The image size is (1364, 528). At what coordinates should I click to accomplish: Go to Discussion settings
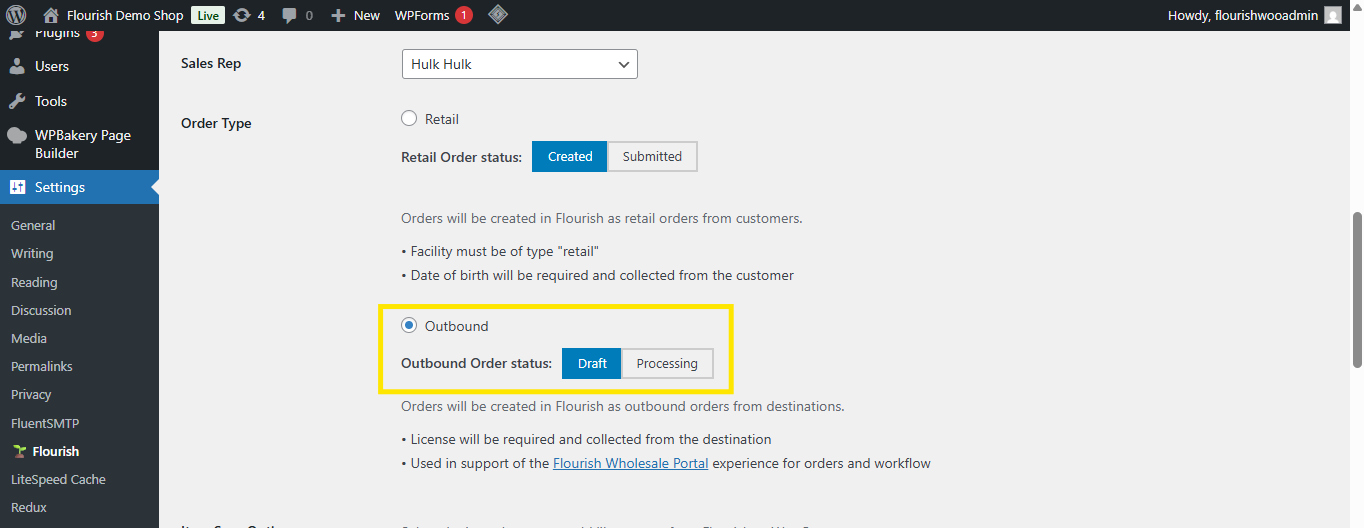pos(41,310)
